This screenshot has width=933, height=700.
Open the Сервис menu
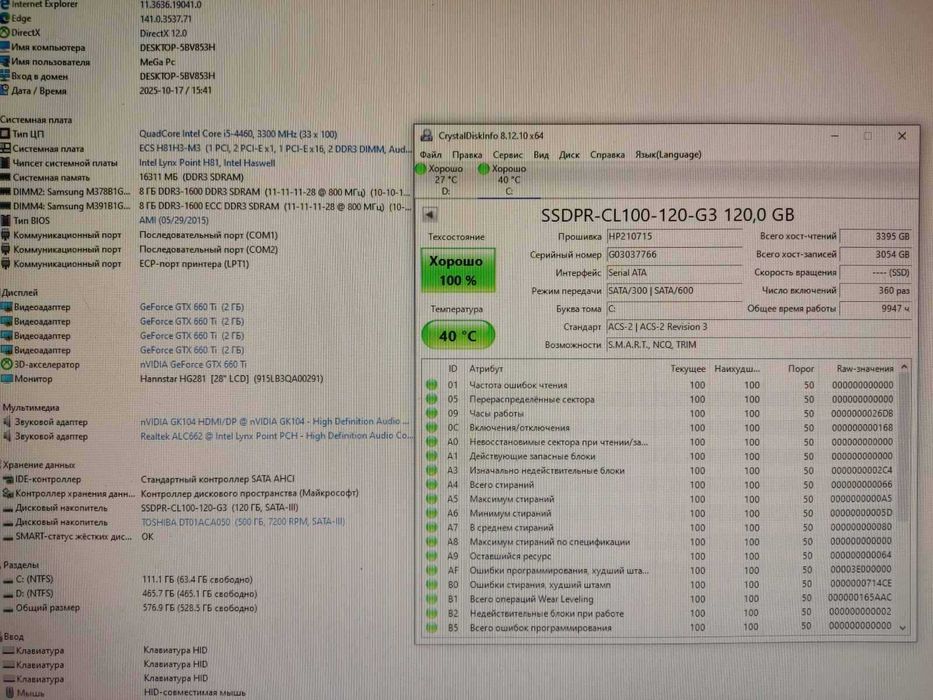(508, 154)
